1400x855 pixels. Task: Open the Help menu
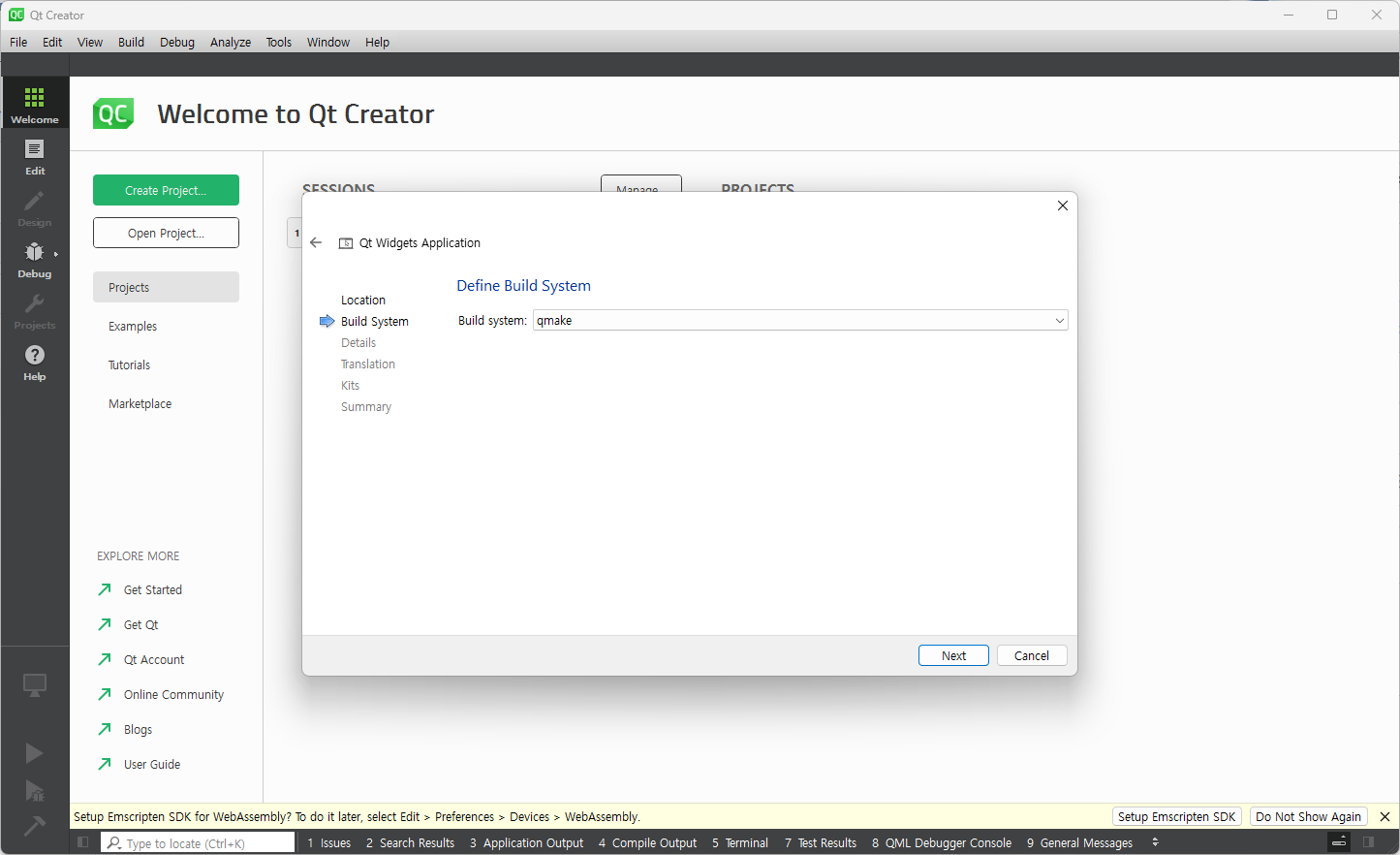coord(377,42)
